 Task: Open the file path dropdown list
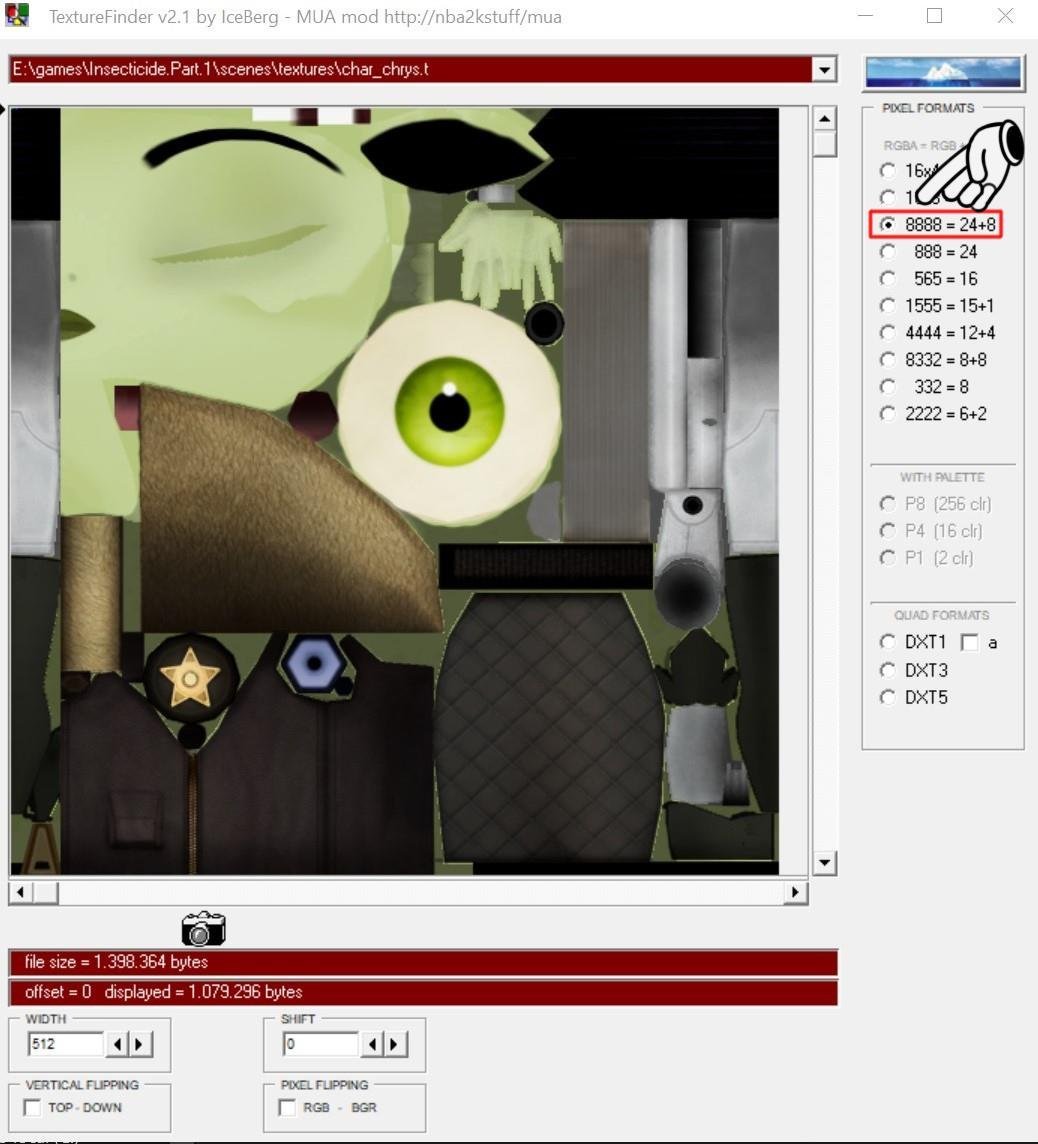tap(824, 70)
